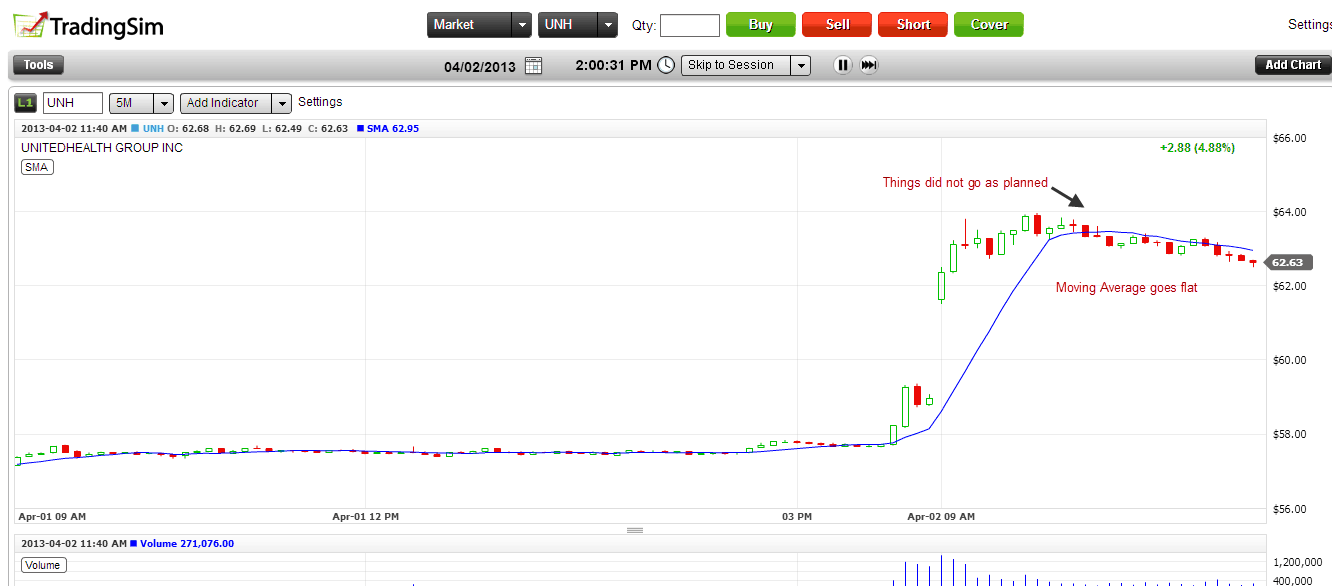Click the SMA indicator label on chart
Image resolution: width=1332 pixels, height=586 pixels.
37,167
